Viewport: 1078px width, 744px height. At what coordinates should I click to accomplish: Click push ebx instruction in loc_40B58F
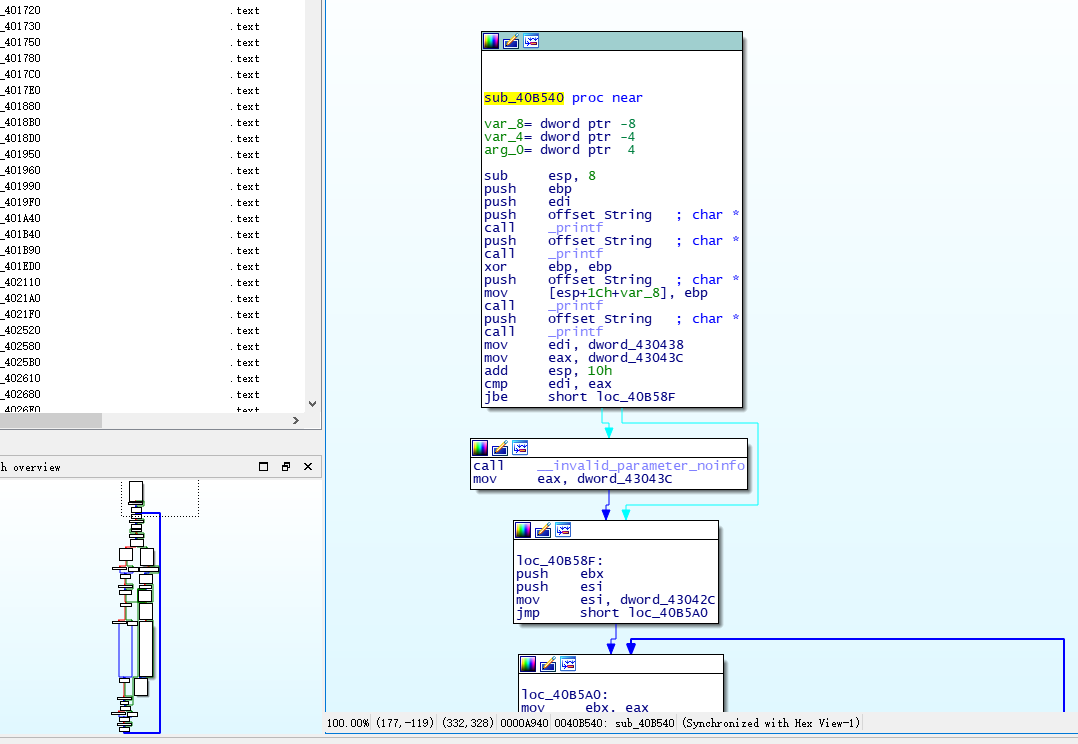[560, 573]
